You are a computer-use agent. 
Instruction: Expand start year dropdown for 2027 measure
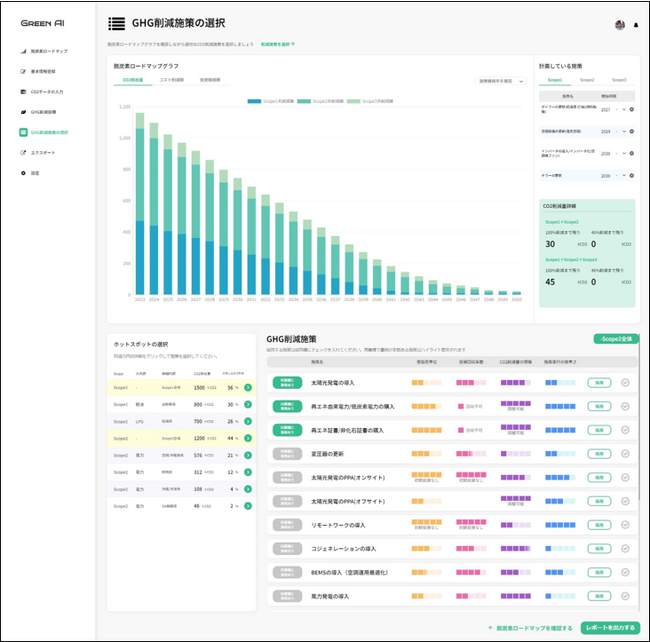tap(623, 108)
